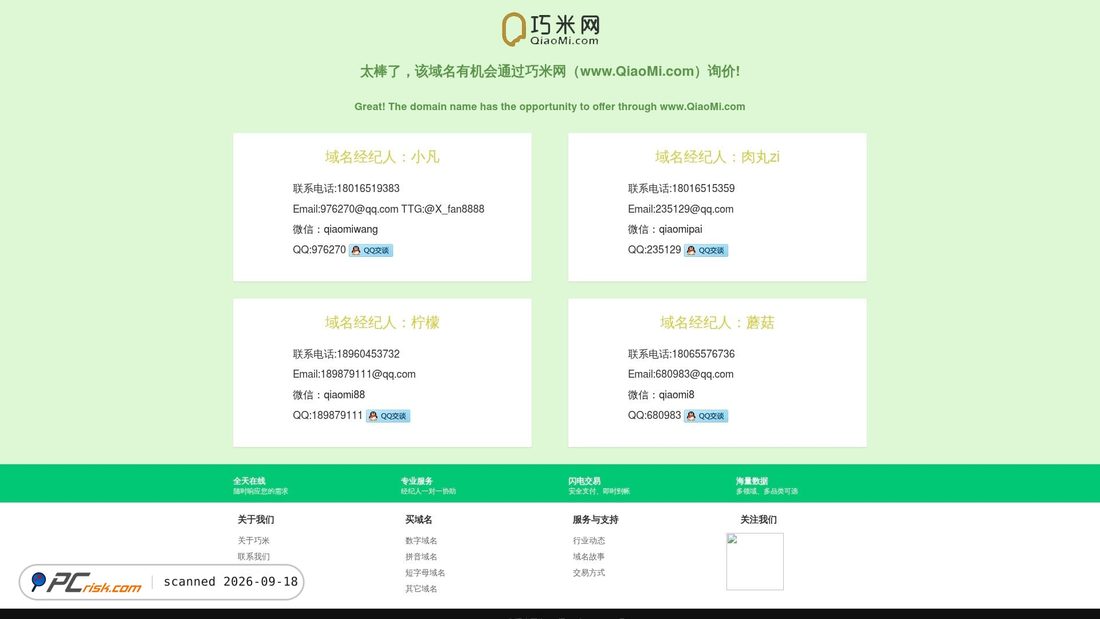Click broker heading 域名经纪人：柠檬
Image resolution: width=1100 pixels, height=619 pixels.
point(382,323)
